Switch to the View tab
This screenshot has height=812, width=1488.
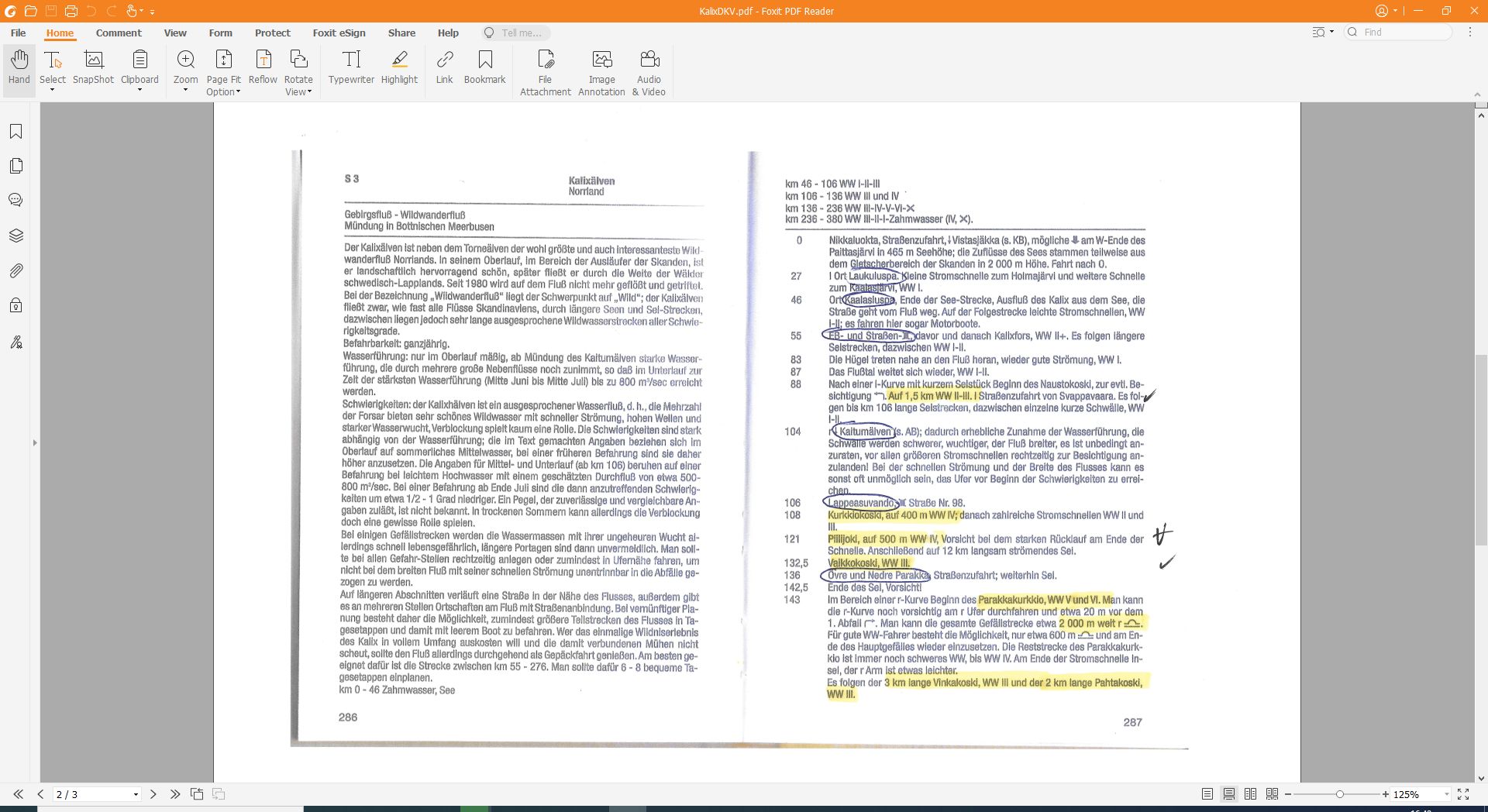pyautogui.click(x=175, y=33)
